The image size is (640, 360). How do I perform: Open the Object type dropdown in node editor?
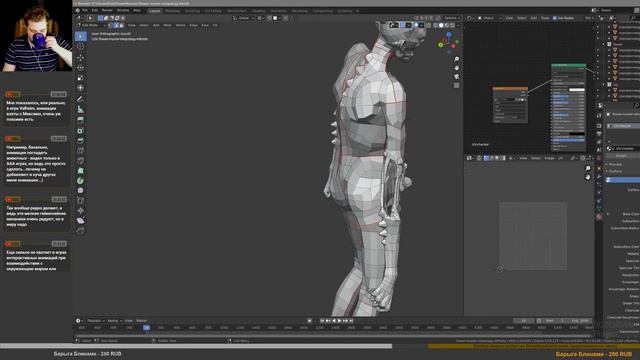489,18
